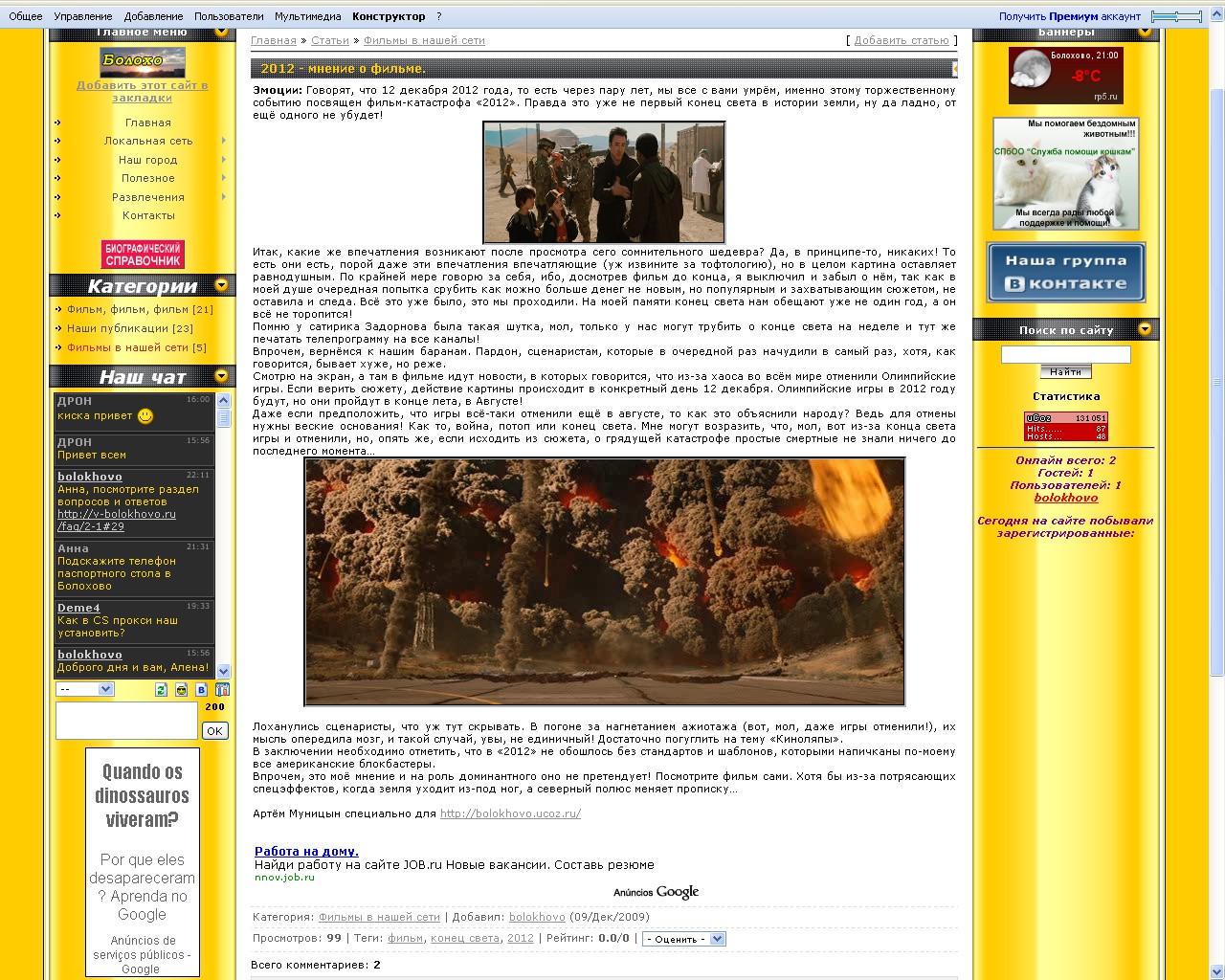Image resolution: width=1225 pixels, height=980 pixels.
Task: Expand the Полезное submenu arrow
Action: point(224,178)
